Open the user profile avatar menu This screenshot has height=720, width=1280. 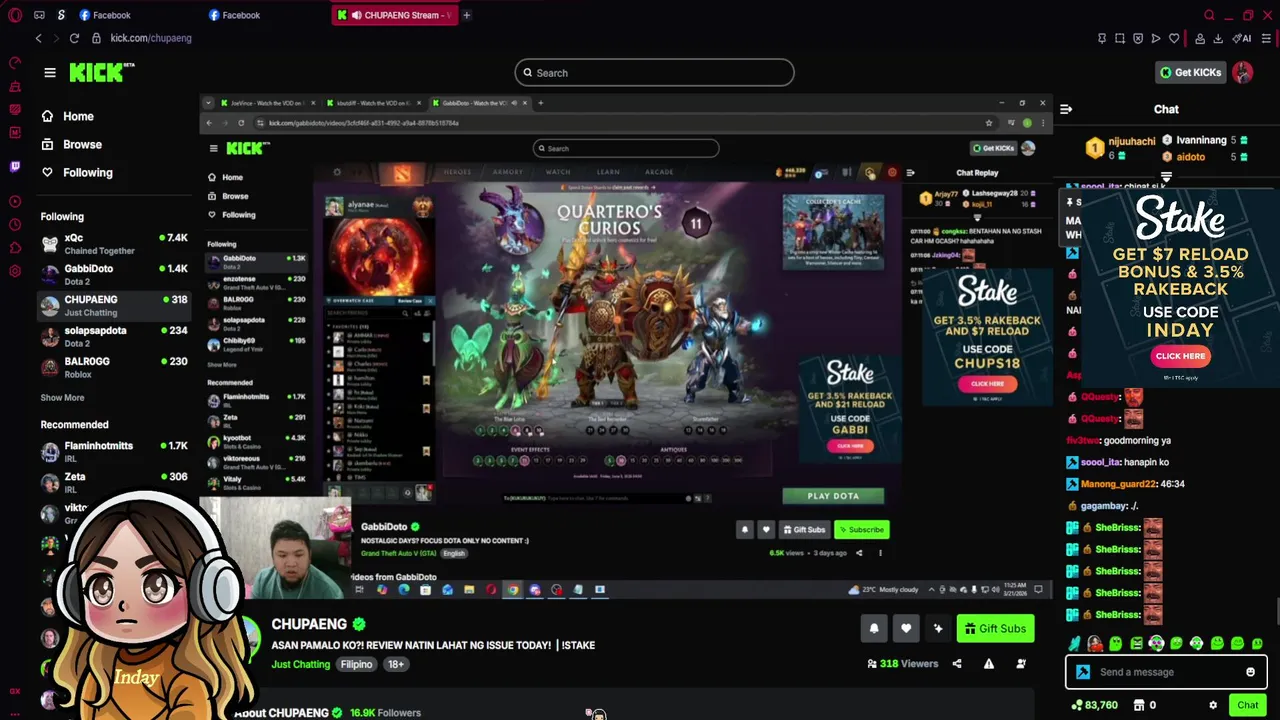(x=1243, y=72)
